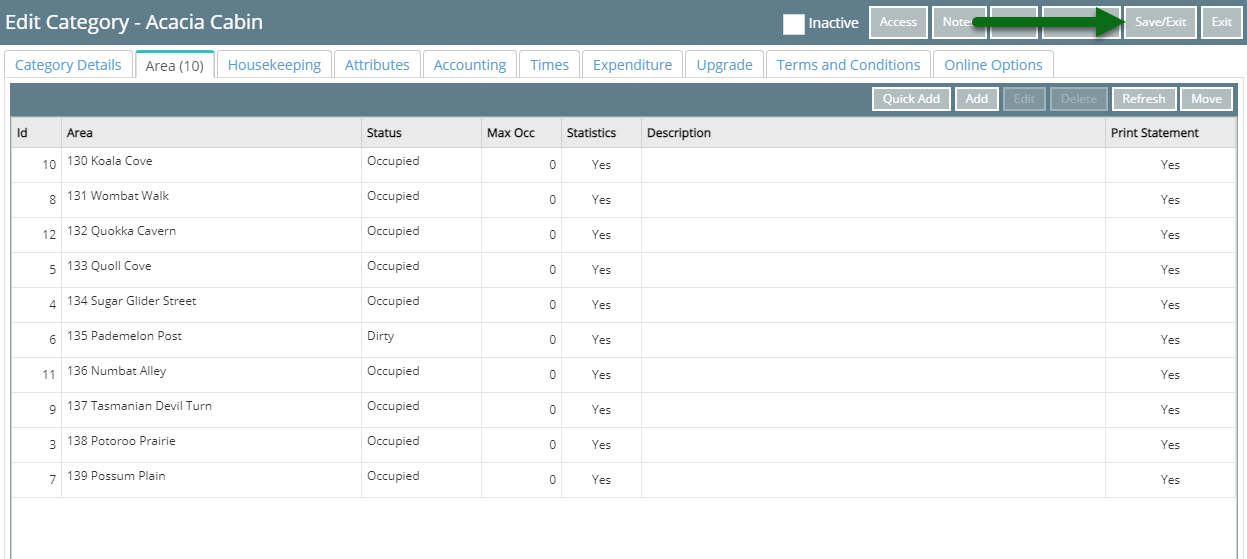The width and height of the screenshot is (1247, 559).
Task: Sort by the Status column header
Action: [421, 133]
